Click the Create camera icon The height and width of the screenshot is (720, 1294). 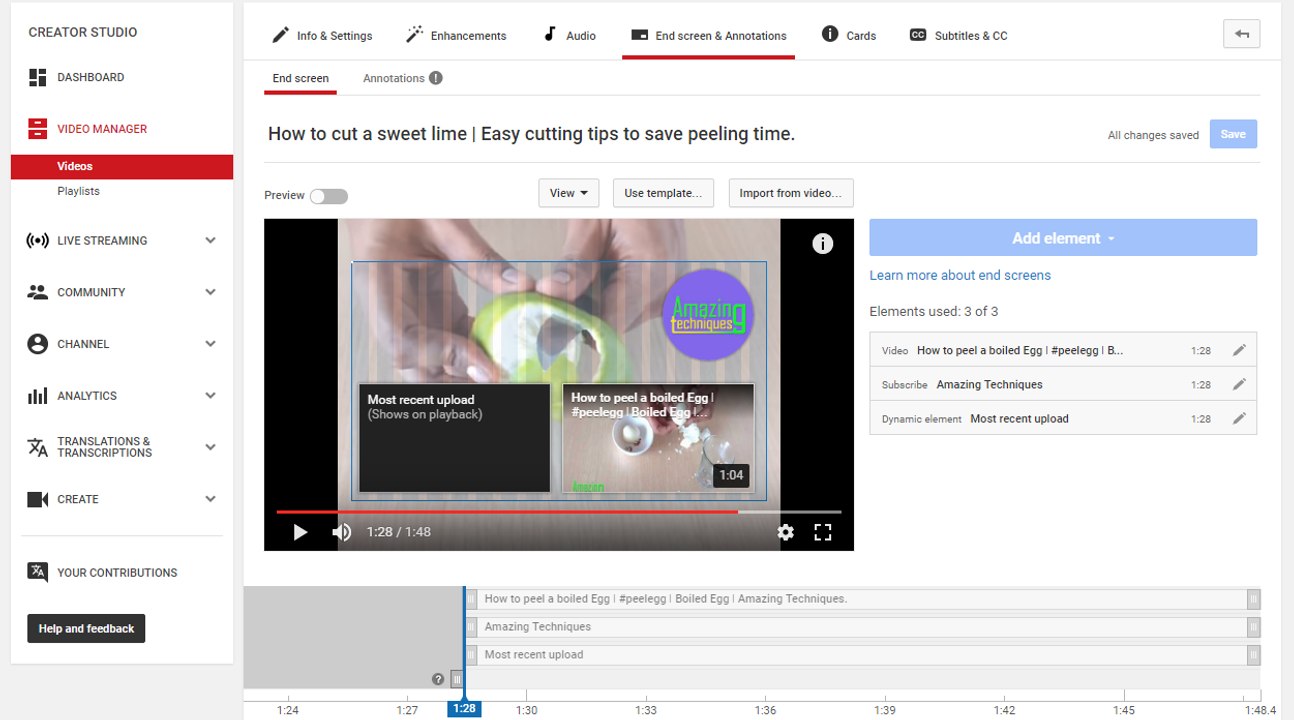coord(38,499)
